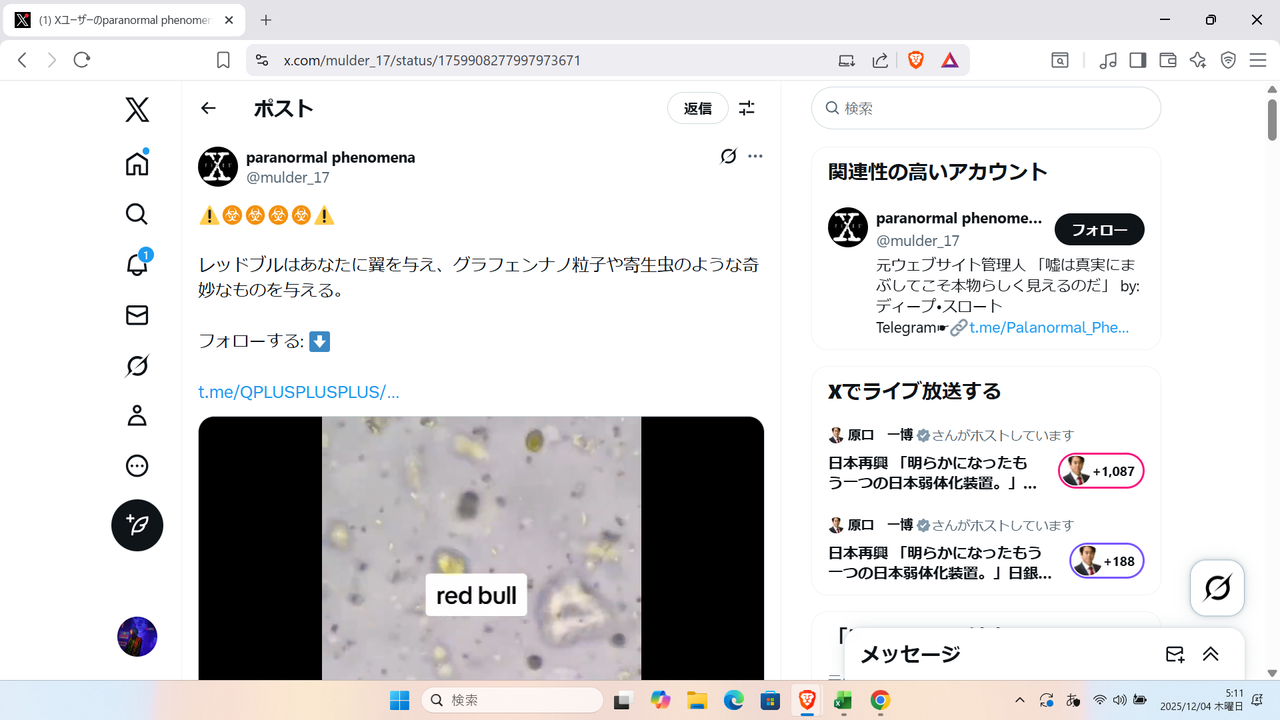Click the 返信 reply button
The width and height of the screenshot is (1280, 720).
[x=697, y=108]
